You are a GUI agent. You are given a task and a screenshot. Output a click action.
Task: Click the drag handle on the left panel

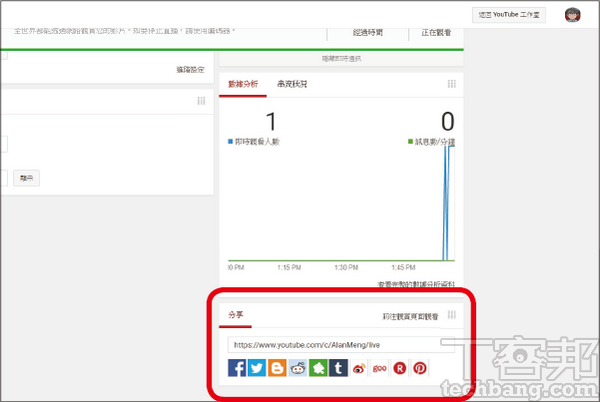201,101
